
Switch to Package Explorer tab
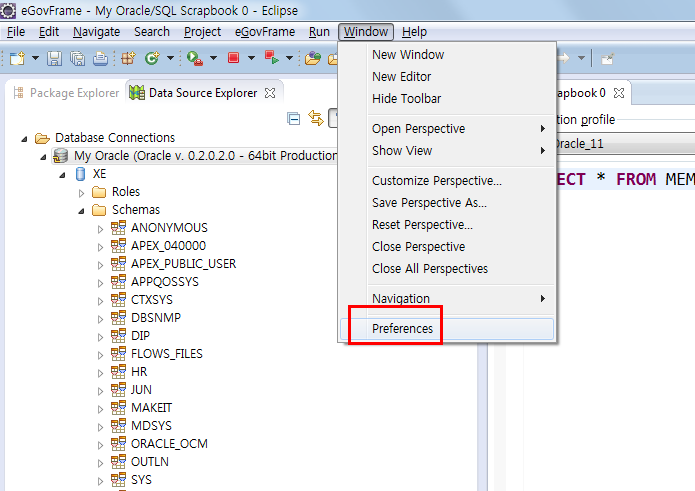[x=66, y=93]
